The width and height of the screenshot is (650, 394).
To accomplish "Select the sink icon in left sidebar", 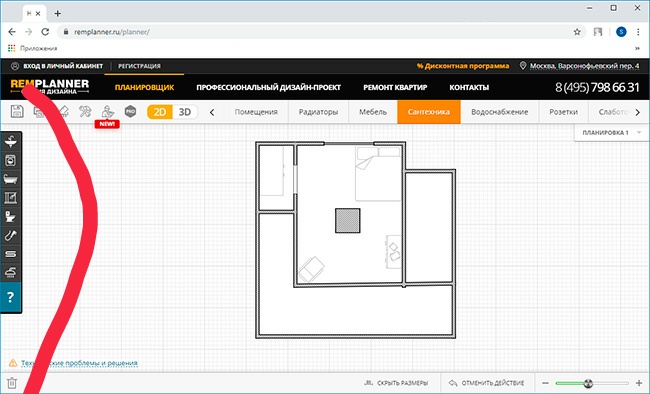I will tap(10, 141).
